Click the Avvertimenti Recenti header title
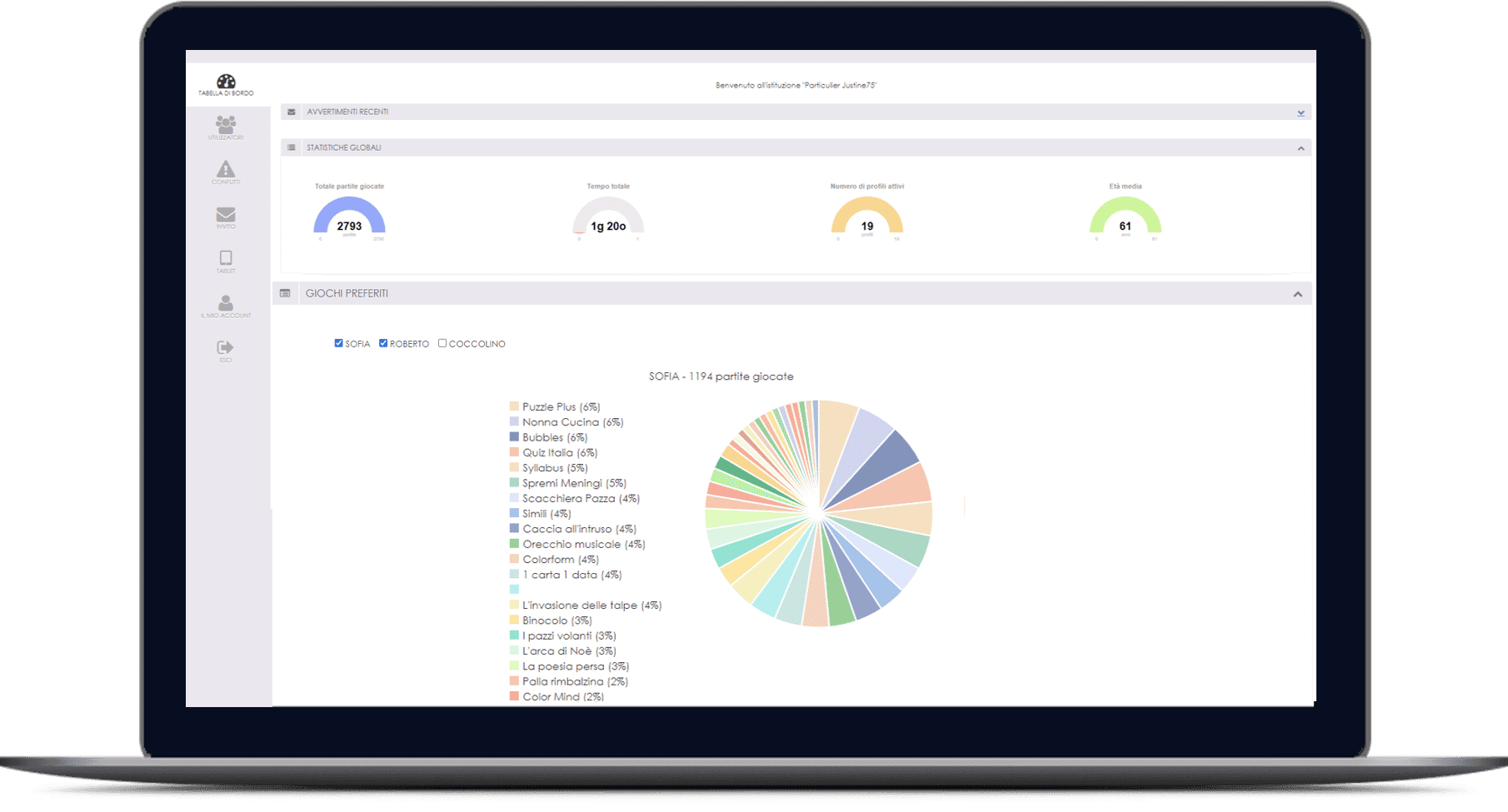 point(347,112)
